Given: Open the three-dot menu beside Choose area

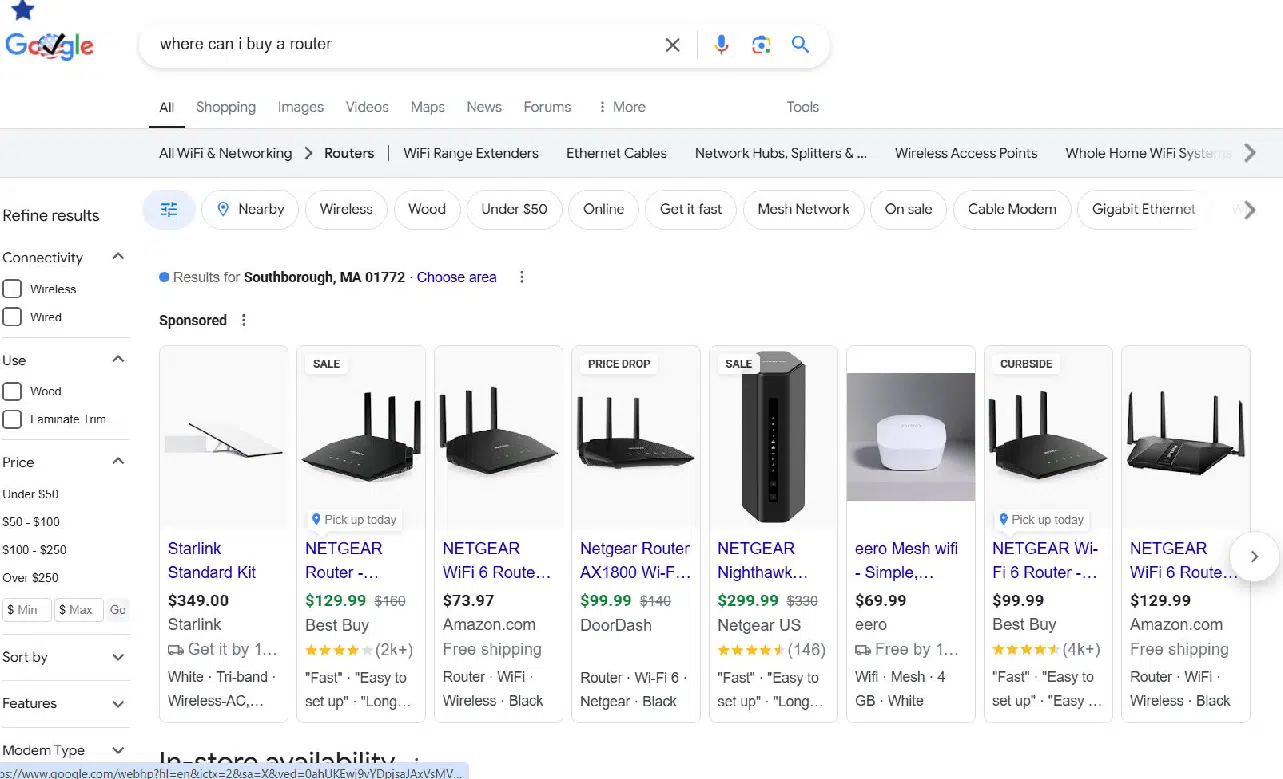Looking at the screenshot, I should (521, 277).
